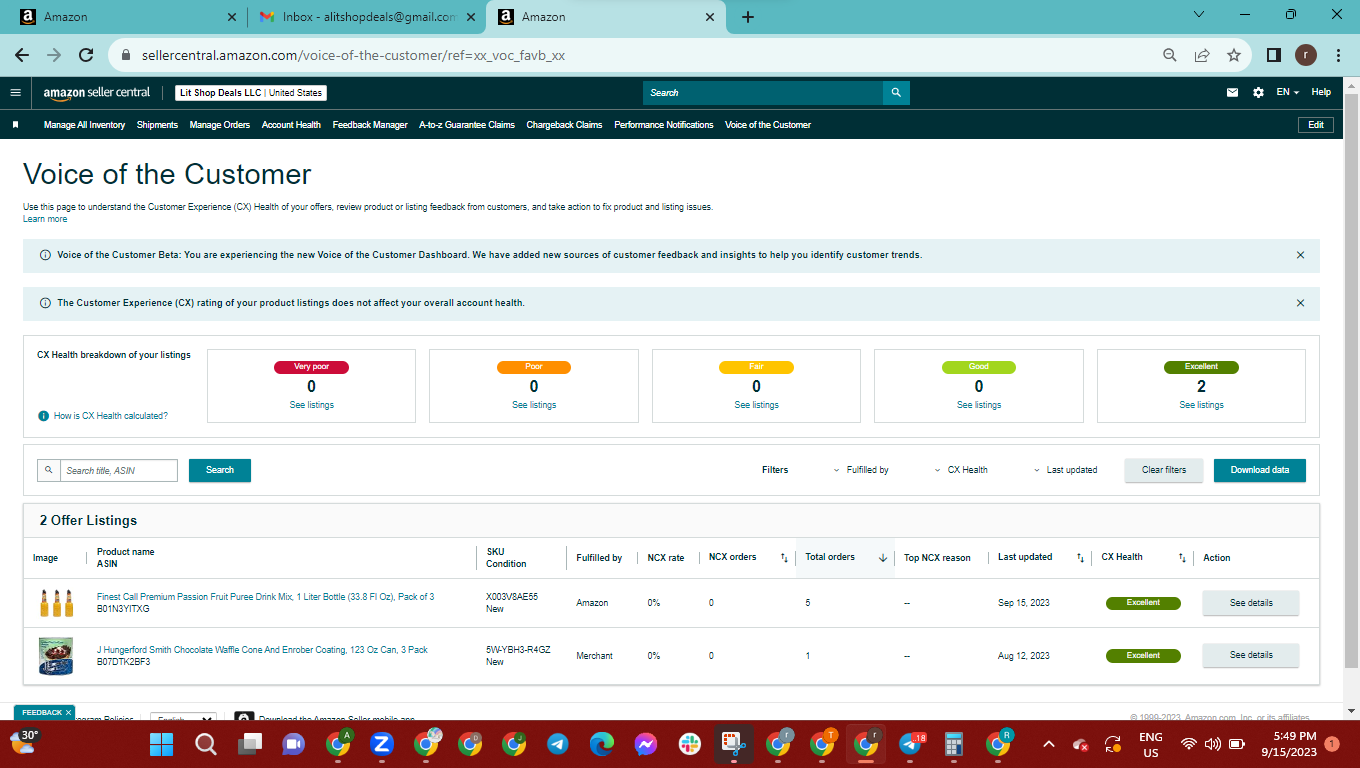The height and width of the screenshot is (768, 1360).
Task: Dismiss the CX rating account health banner
Action: 1300,303
